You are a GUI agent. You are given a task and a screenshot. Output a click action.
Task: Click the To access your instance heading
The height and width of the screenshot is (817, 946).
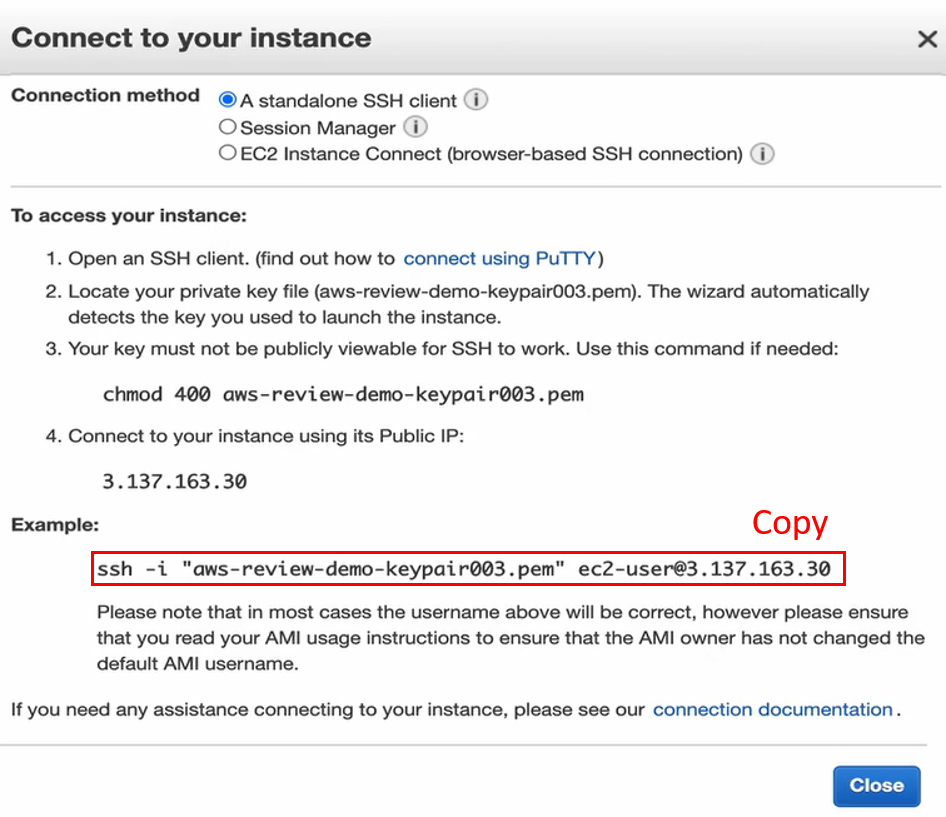coord(129,216)
